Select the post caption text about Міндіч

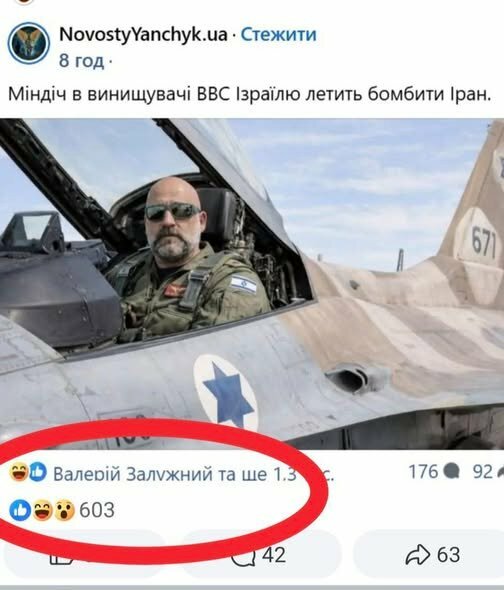click(250, 94)
